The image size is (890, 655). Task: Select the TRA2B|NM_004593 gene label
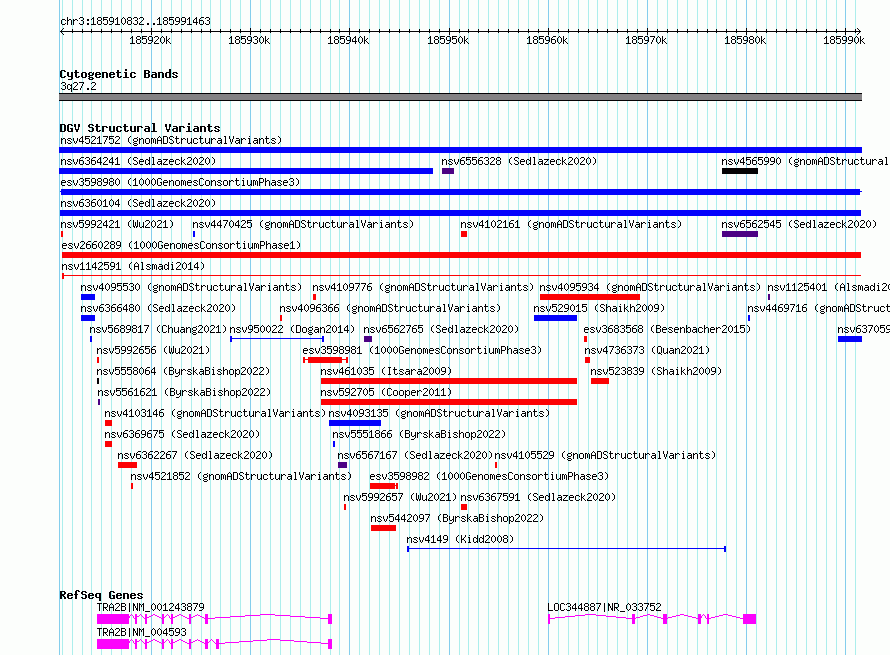pyautogui.click(x=141, y=632)
